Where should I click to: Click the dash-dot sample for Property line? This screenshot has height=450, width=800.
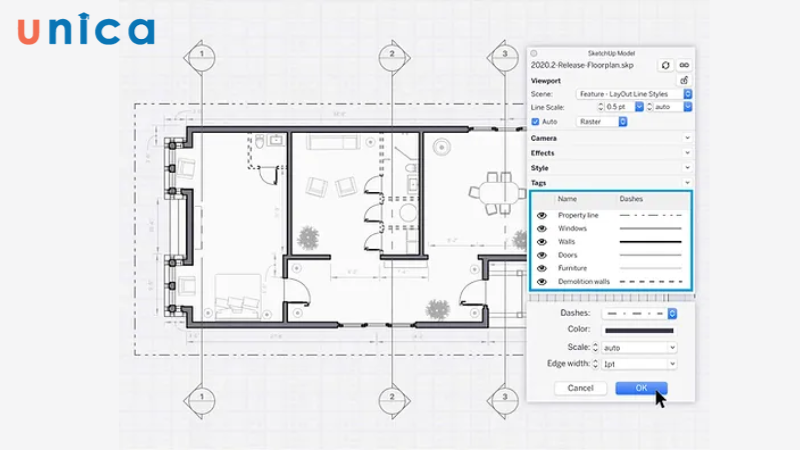(x=651, y=215)
